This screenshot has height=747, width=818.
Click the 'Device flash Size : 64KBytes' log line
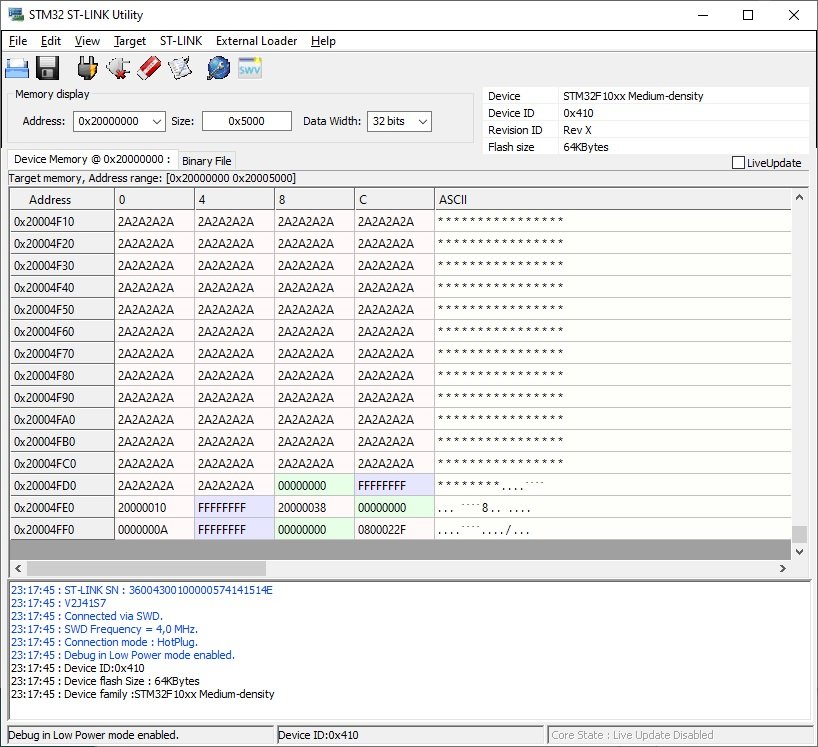pos(105,681)
